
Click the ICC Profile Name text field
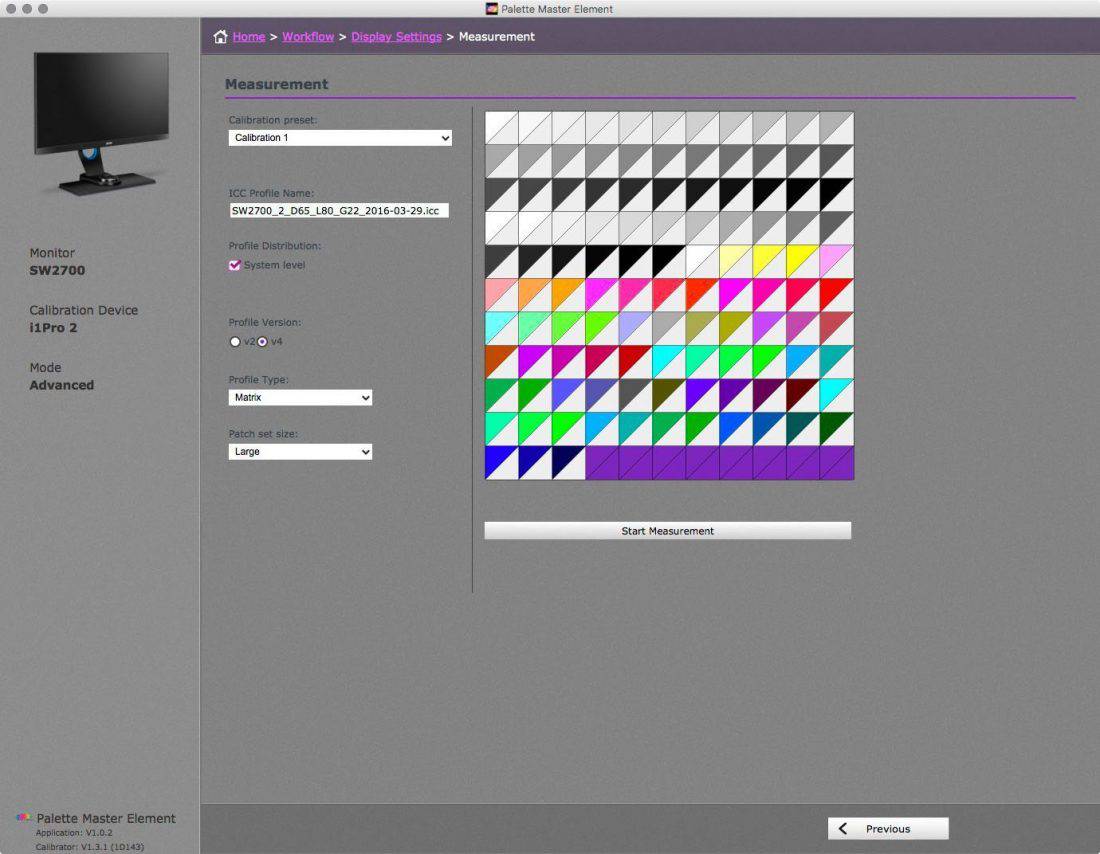pyautogui.click(x=339, y=211)
